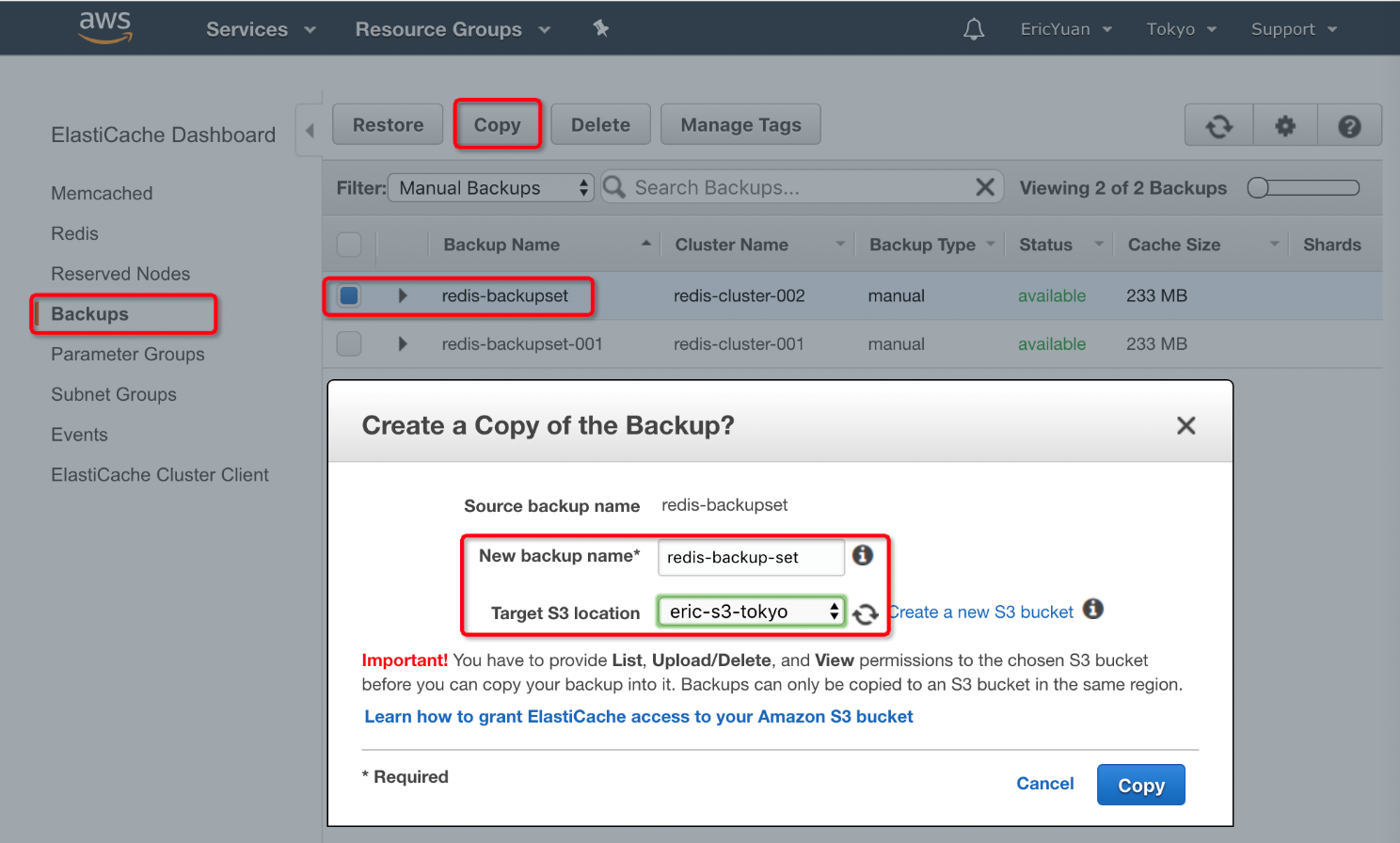The image size is (1400, 843).
Task: Click available status of redis-backupset
Action: click(1052, 295)
